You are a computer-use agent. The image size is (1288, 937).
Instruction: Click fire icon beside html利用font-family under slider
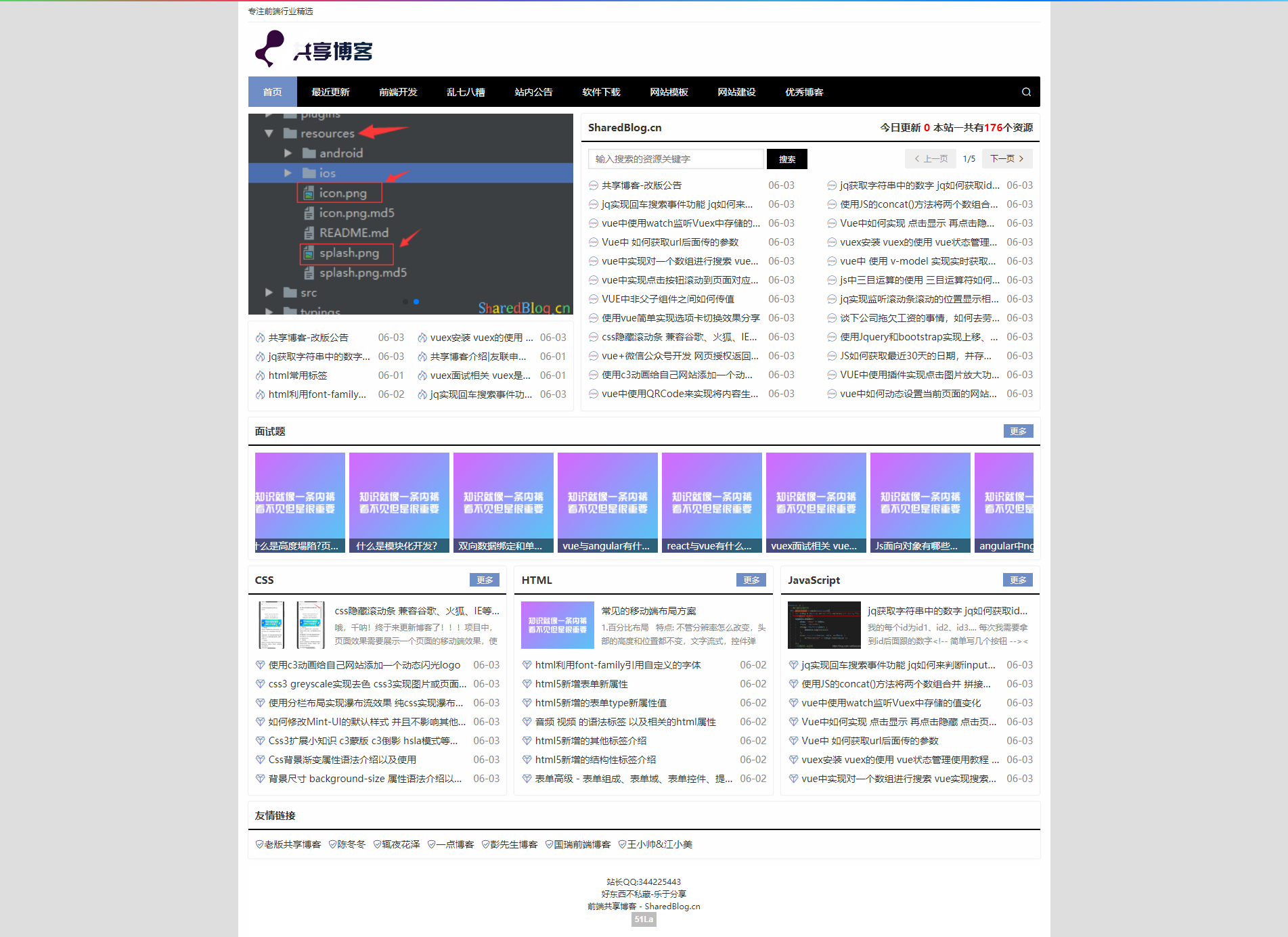pos(260,394)
